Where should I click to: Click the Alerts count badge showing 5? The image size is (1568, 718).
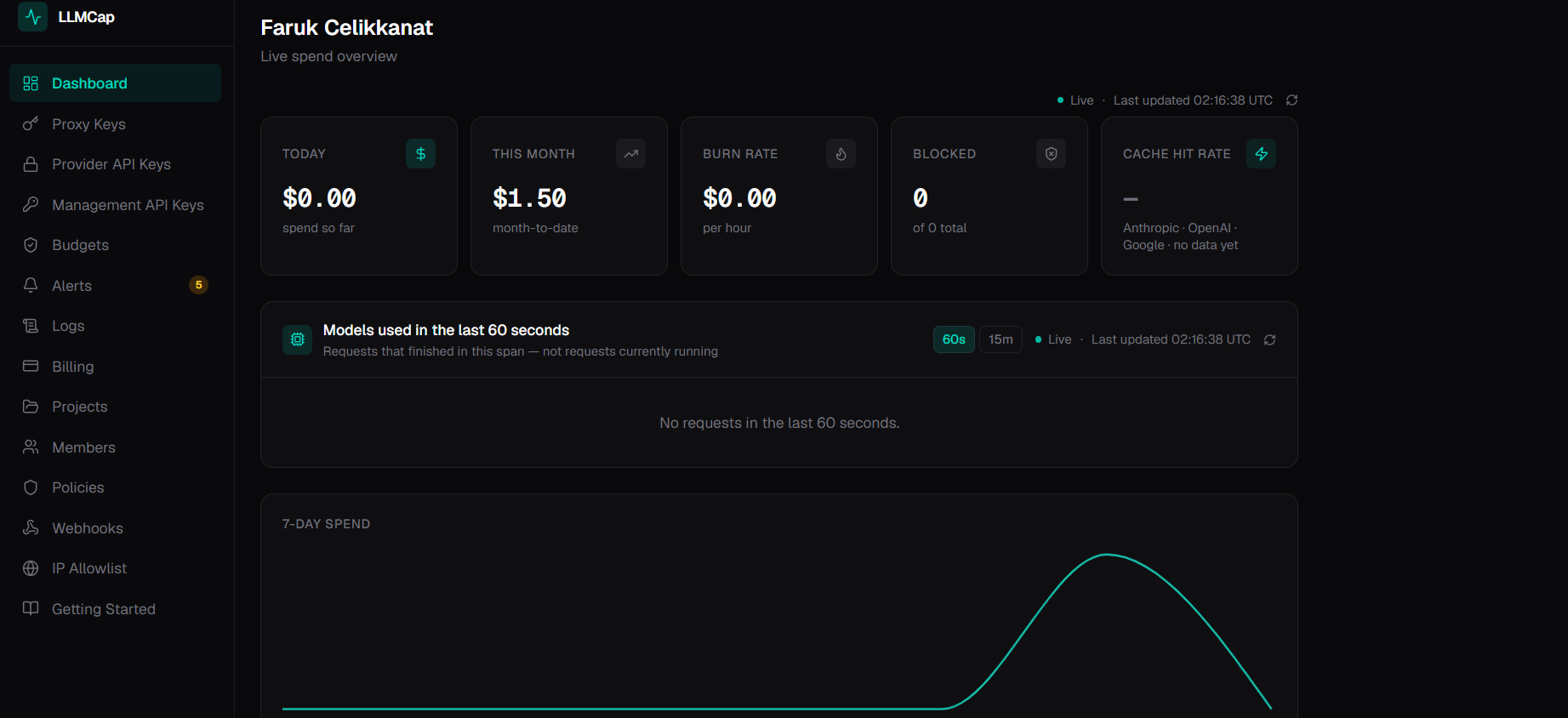point(198,285)
